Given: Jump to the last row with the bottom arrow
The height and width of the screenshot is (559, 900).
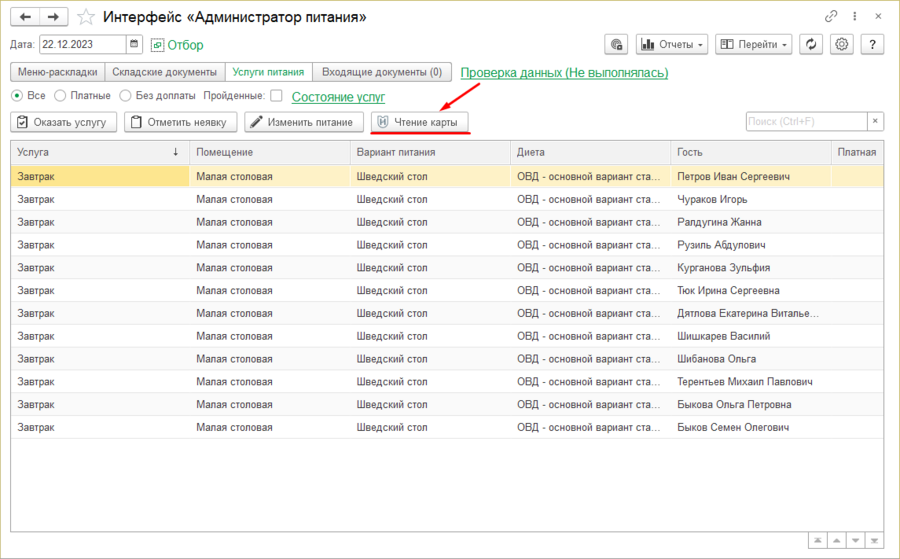Looking at the screenshot, I should tap(875, 541).
